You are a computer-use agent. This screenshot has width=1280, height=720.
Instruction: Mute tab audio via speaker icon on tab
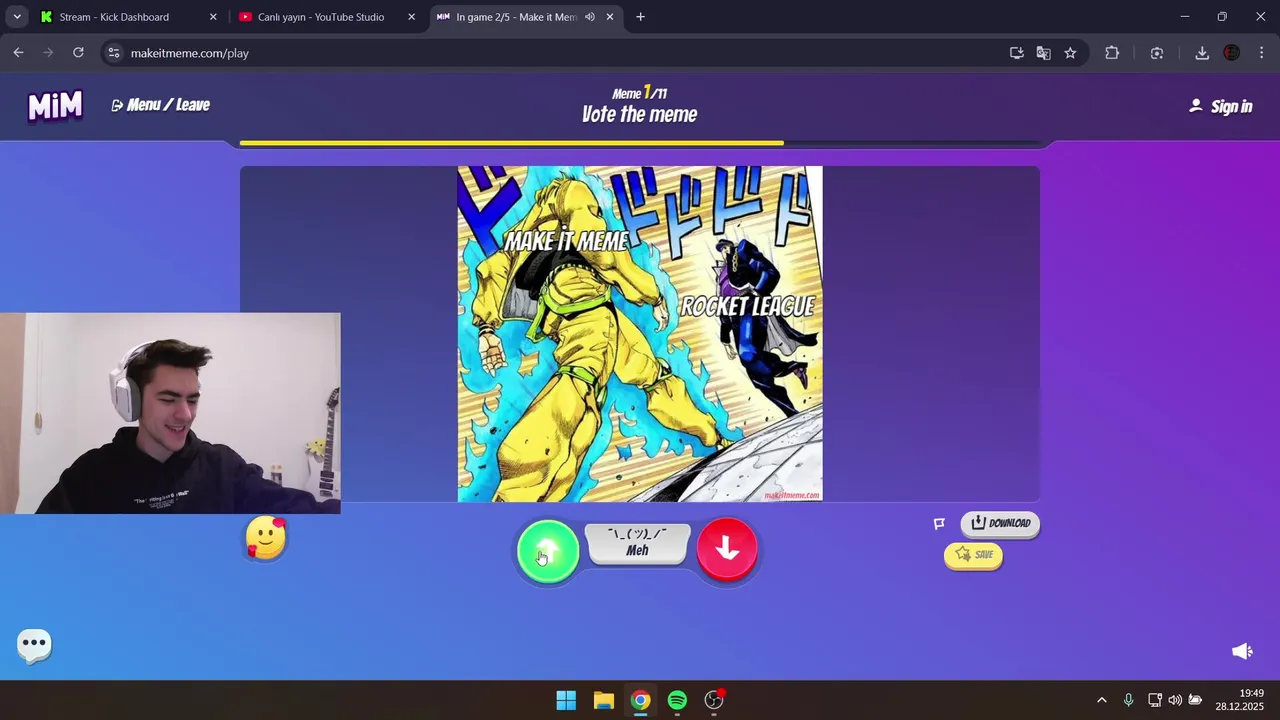[x=590, y=17]
